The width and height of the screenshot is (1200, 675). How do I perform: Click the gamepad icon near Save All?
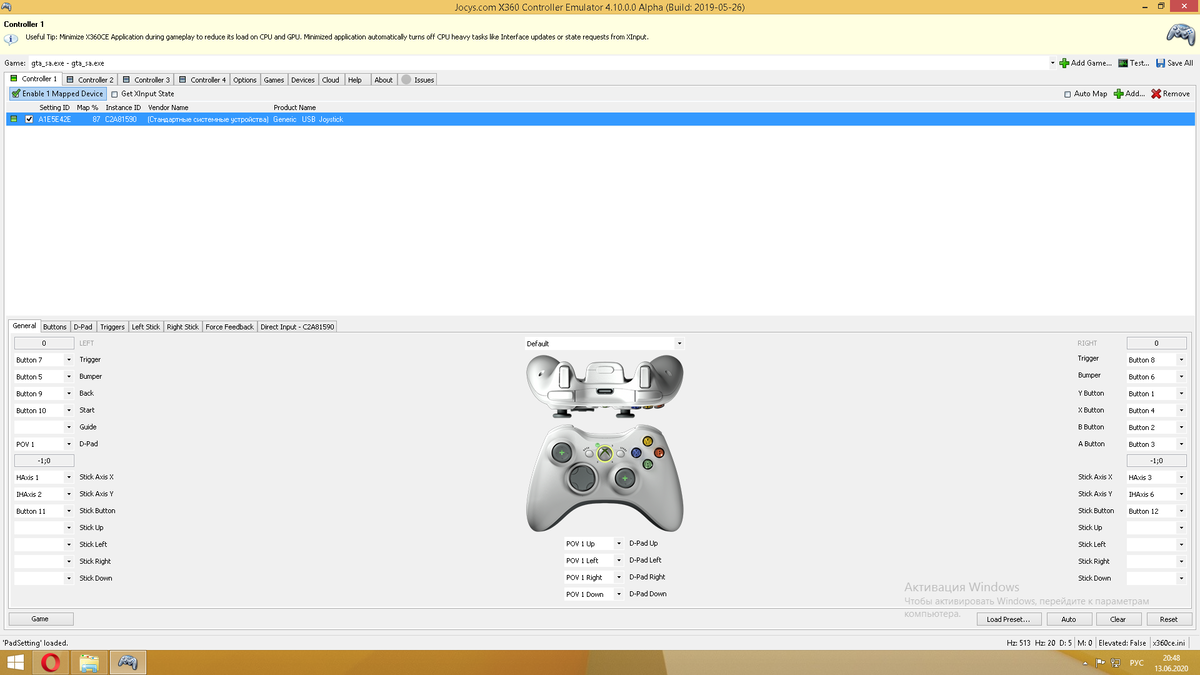pyautogui.click(x=1179, y=34)
